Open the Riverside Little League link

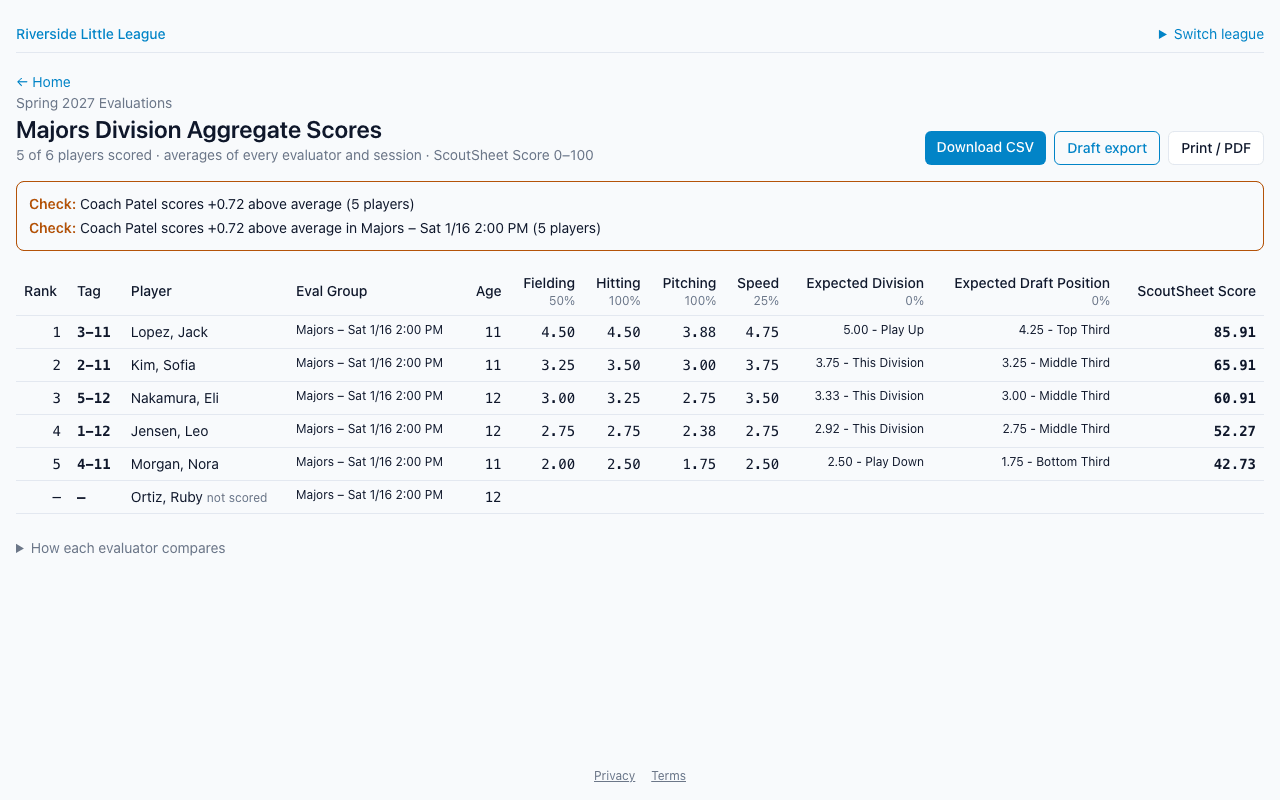pyautogui.click(x=91, y=34)
